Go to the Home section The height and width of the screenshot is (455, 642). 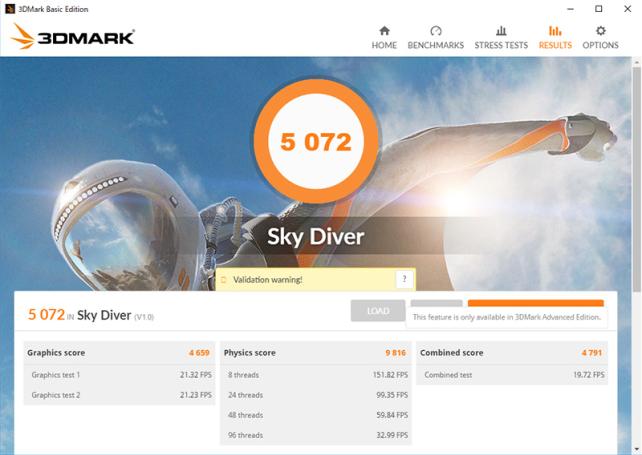coord(384,38)
